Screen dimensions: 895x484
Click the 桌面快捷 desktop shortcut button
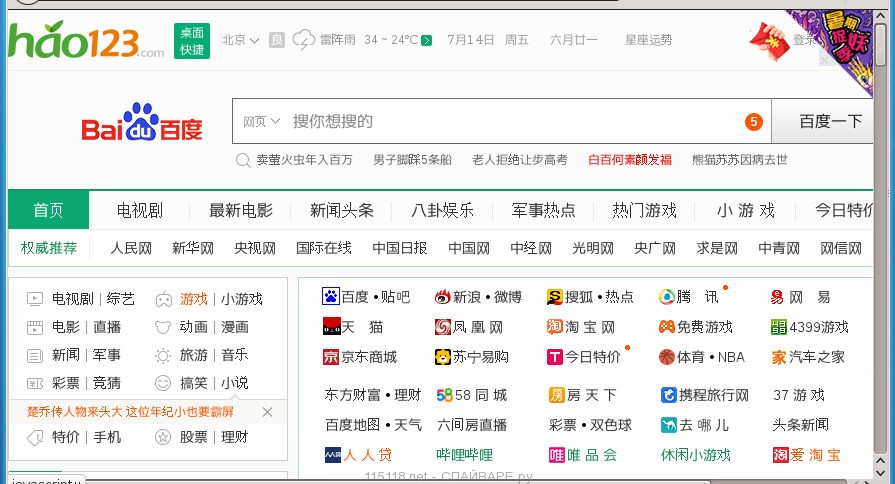click(x=191, y=41)
